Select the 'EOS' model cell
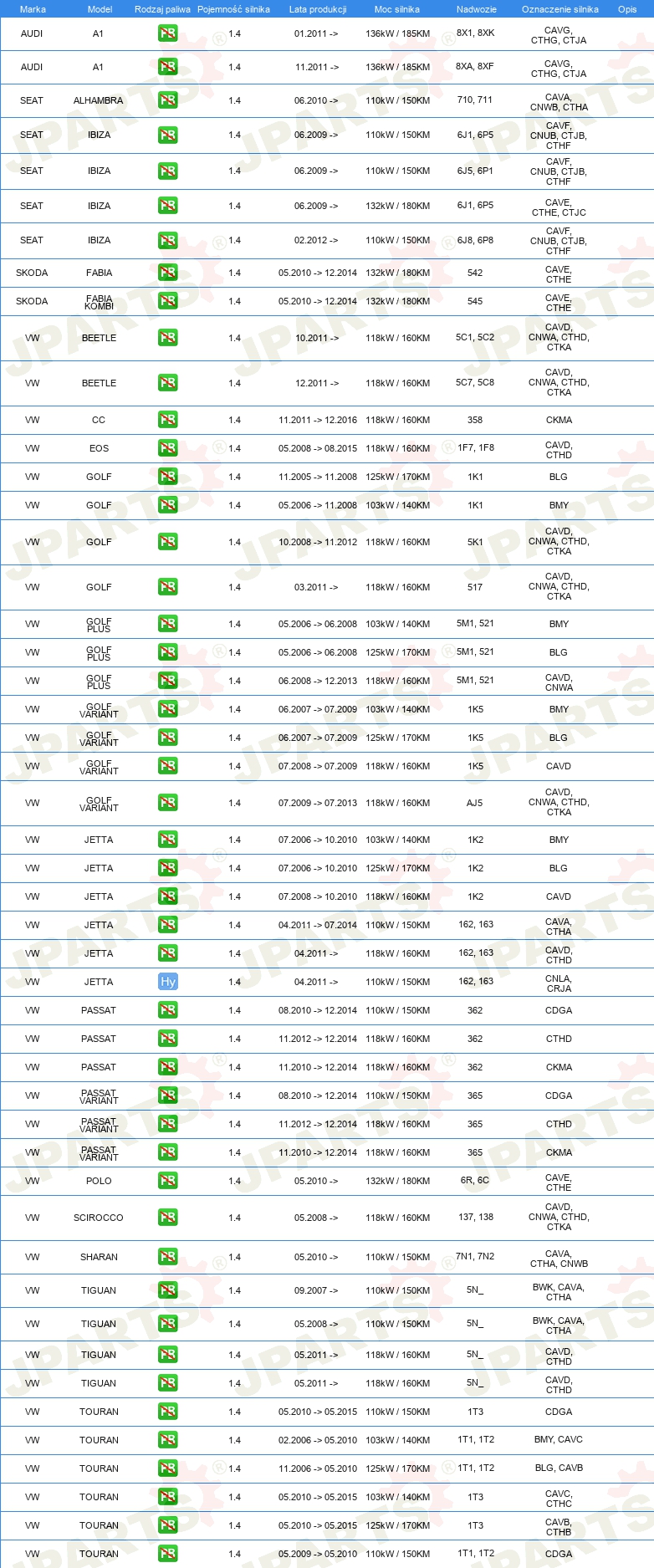 pos(99,448)
